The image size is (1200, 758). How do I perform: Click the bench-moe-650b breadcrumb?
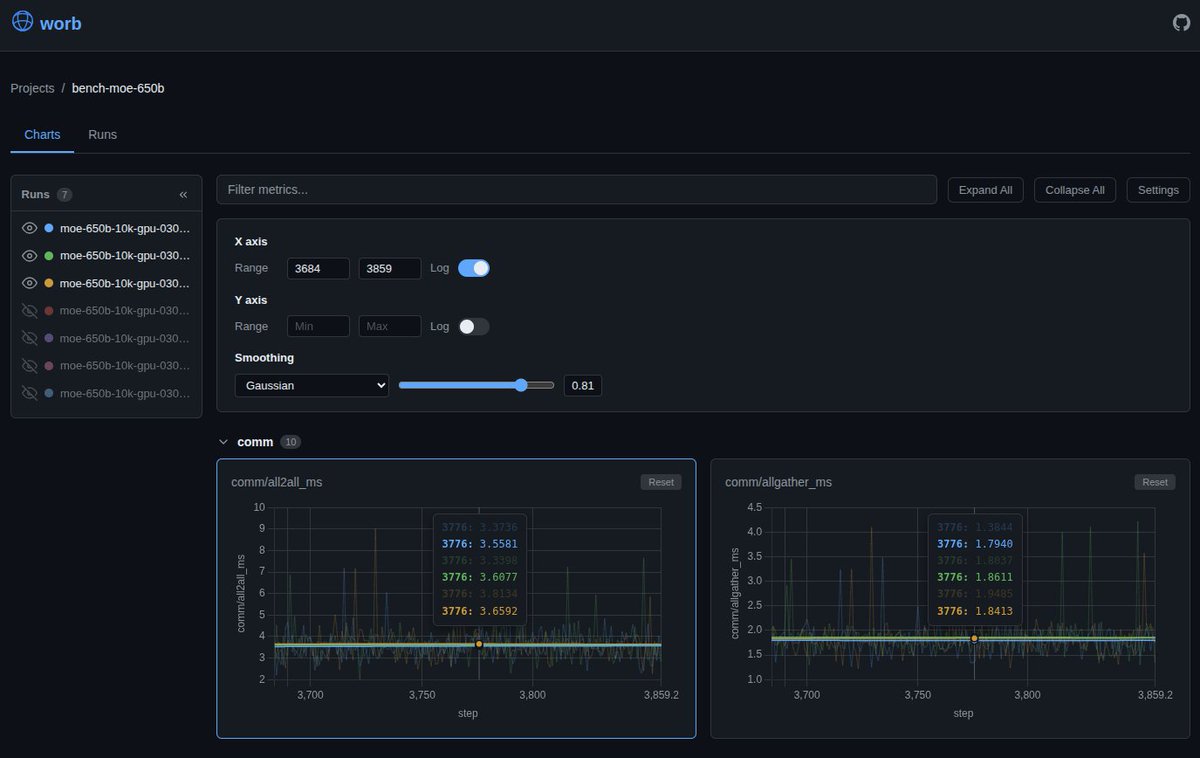(118, 88)
